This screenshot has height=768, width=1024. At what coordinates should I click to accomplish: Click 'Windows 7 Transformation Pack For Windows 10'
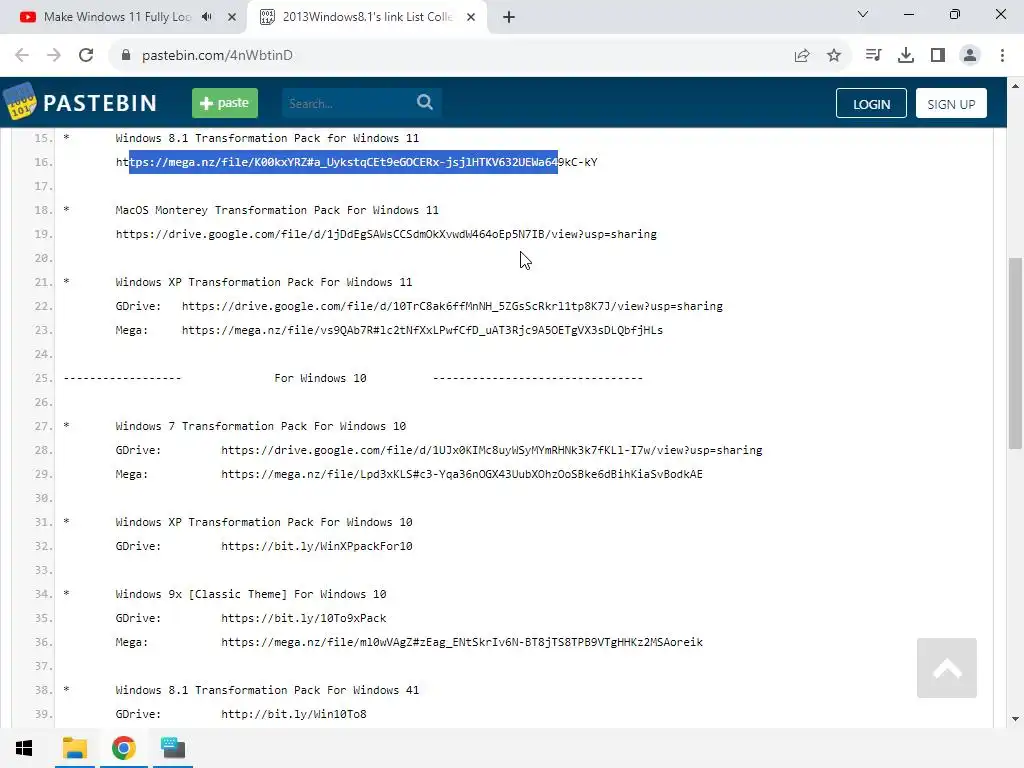[x=261, y=426]
